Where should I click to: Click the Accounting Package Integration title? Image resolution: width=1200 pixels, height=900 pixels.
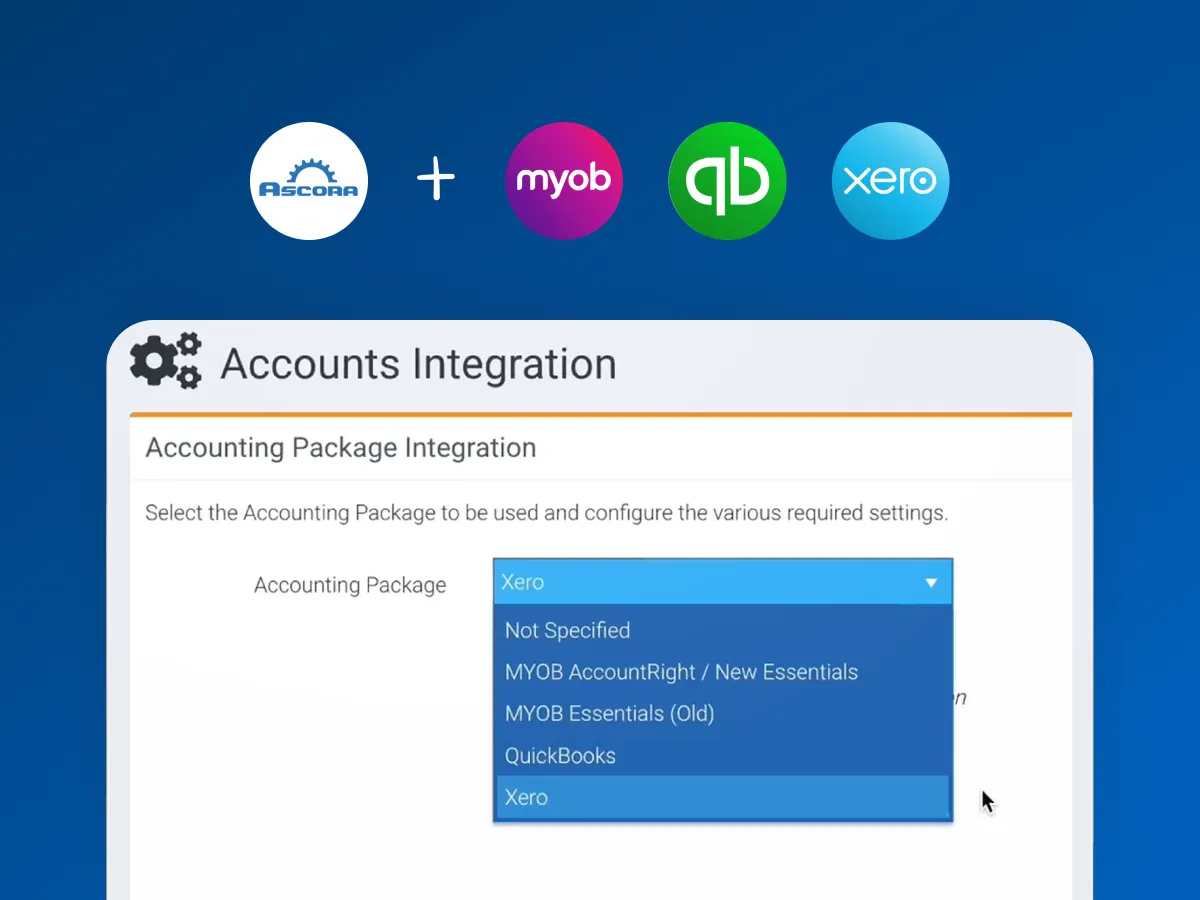point(341,448)
